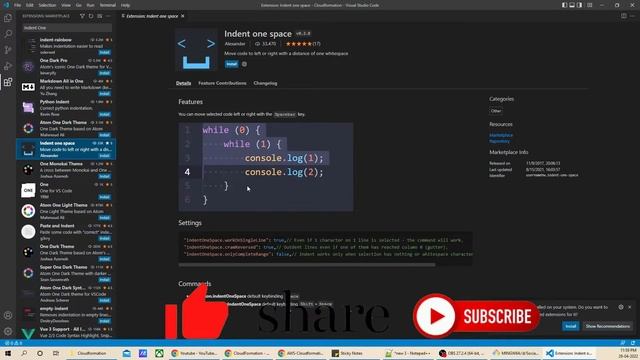The height and width of the screenshot is (360, 640).
Task: Open the customize layout icon
Action: click(589, 5)
